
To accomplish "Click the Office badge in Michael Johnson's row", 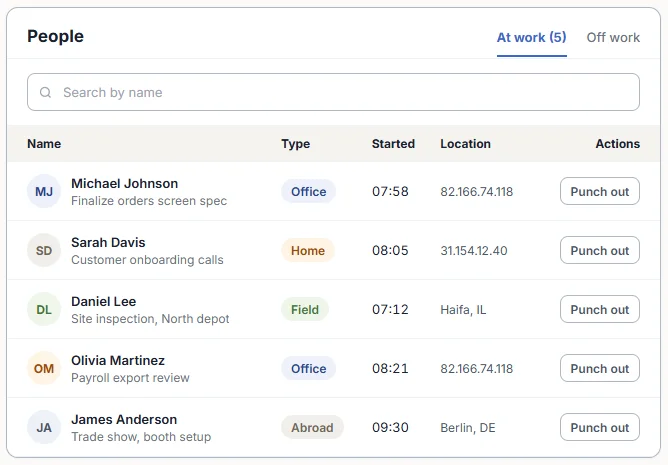I will [308, 191].
